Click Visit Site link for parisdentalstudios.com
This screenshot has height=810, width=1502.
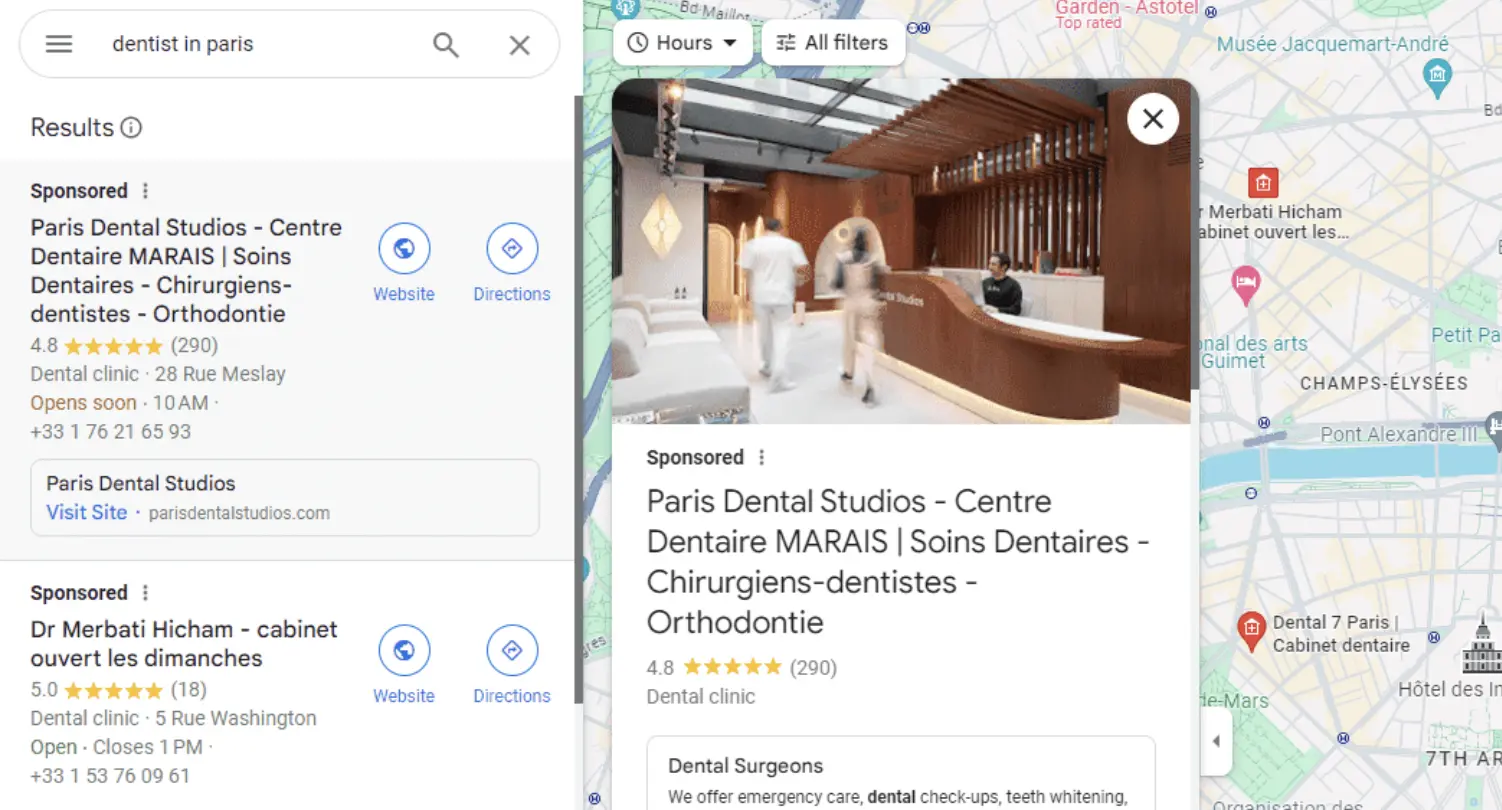click(x=87, y=513)
